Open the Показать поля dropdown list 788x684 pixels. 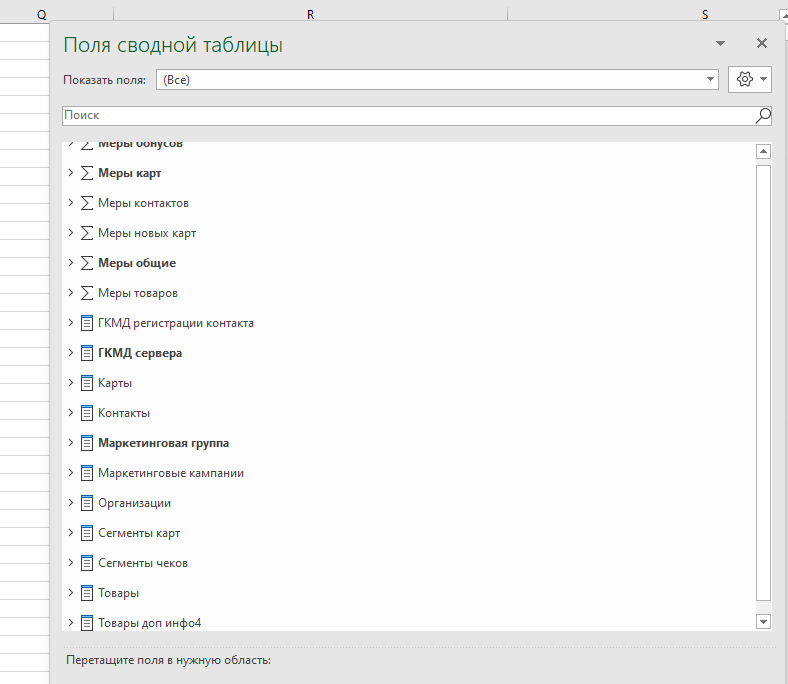tap(711, 80)
